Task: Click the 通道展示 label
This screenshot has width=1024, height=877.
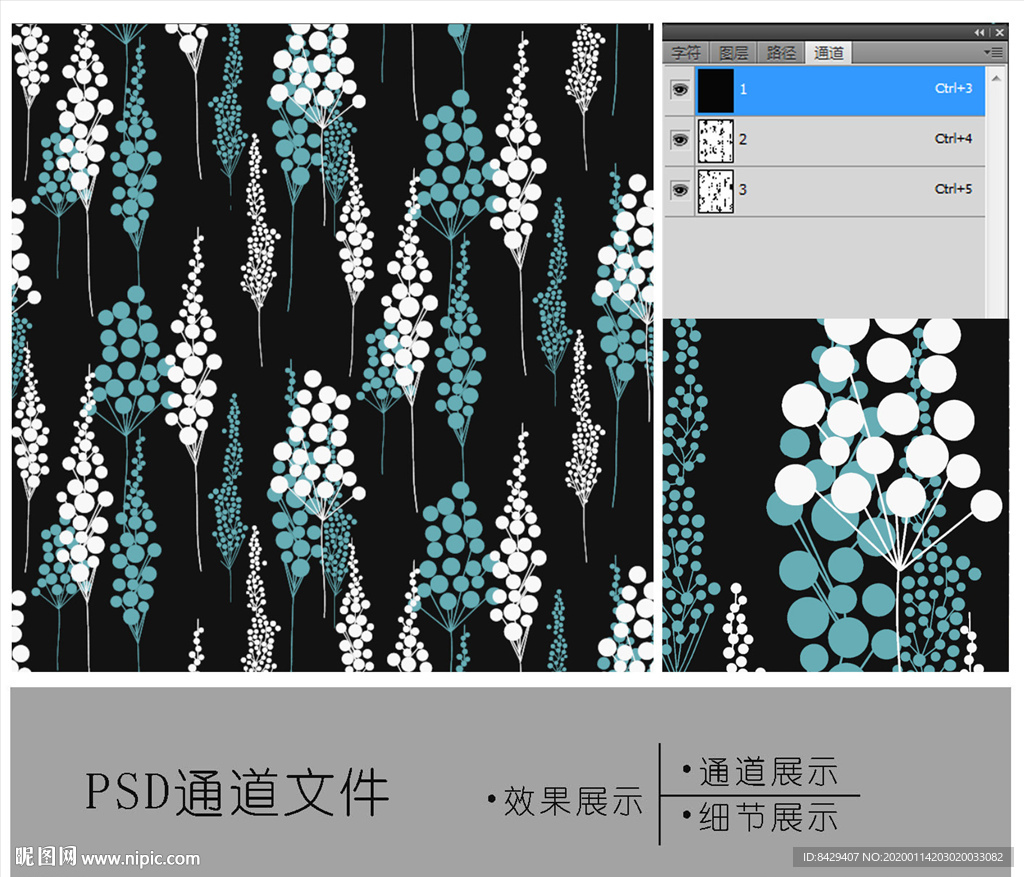Action: coord(768,771)
